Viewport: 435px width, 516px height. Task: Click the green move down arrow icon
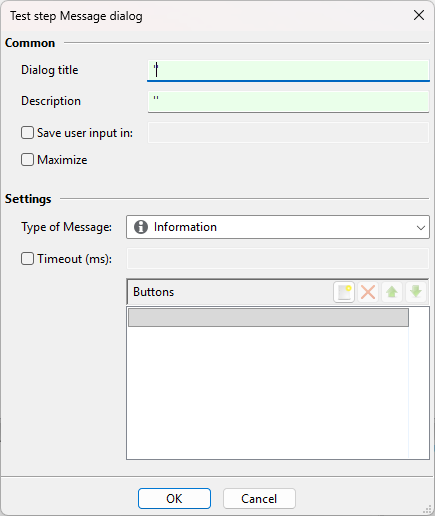(x=416, y=292)
